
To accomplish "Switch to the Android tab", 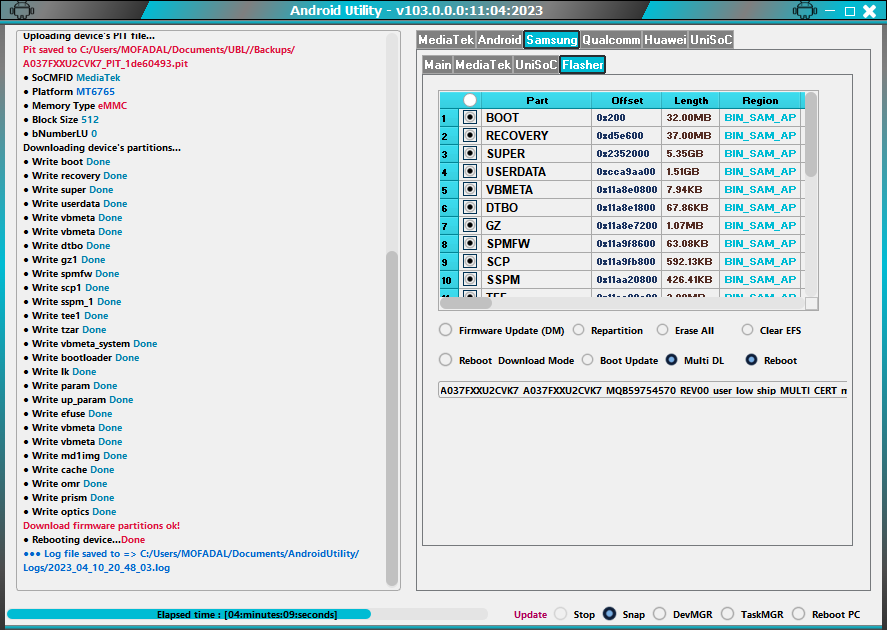I will 500,40.
